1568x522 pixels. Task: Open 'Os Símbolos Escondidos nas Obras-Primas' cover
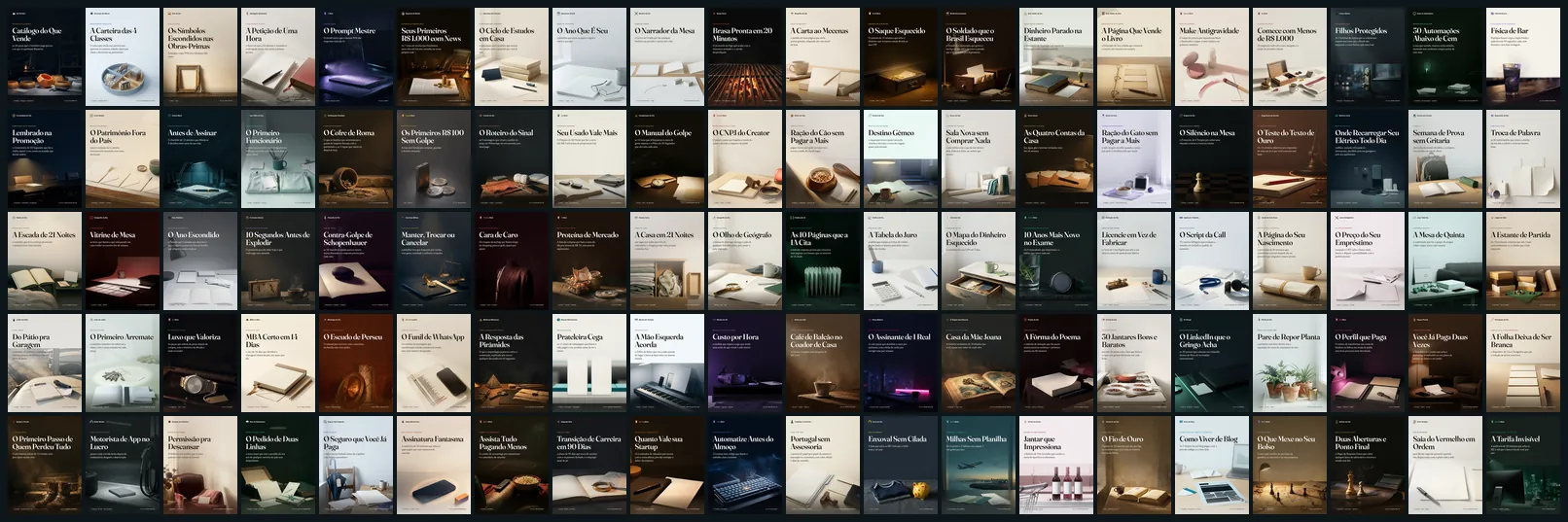click(199, 57)
